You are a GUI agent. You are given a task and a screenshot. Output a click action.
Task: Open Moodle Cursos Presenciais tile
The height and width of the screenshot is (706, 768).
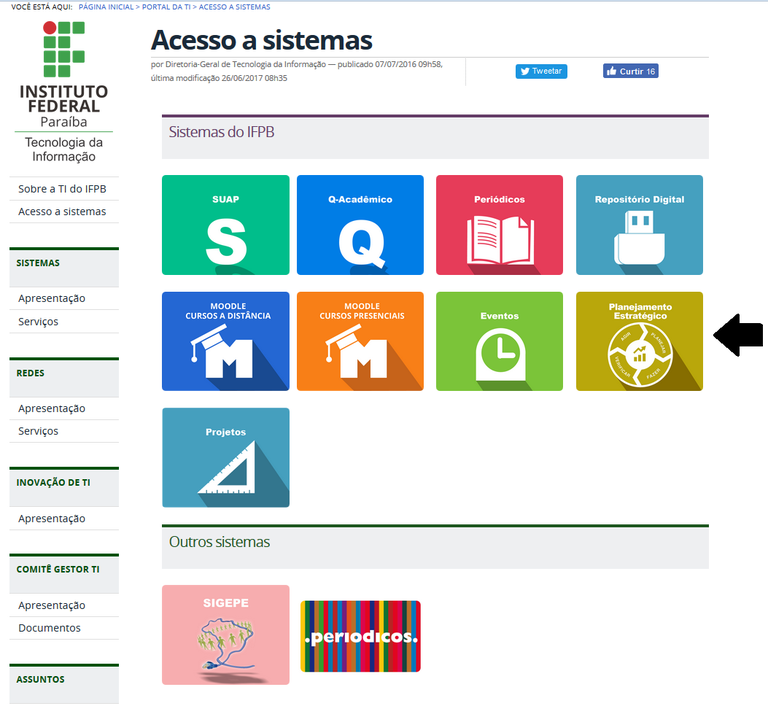[x=360, y=341]
